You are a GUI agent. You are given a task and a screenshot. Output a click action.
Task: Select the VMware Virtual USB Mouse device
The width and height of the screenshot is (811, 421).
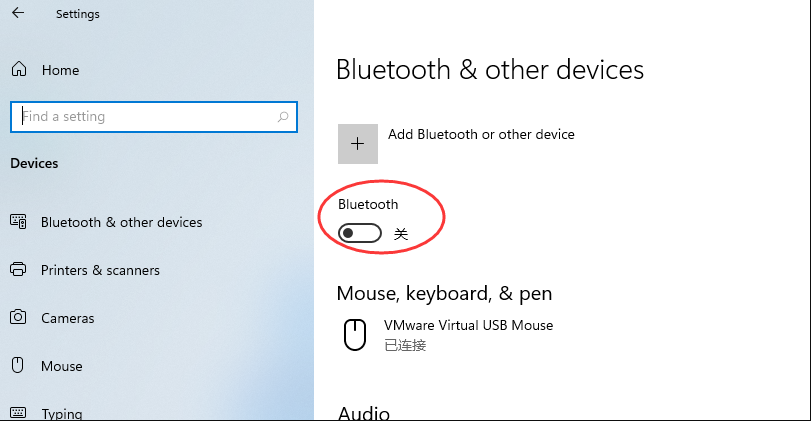[x=468, y=326]
